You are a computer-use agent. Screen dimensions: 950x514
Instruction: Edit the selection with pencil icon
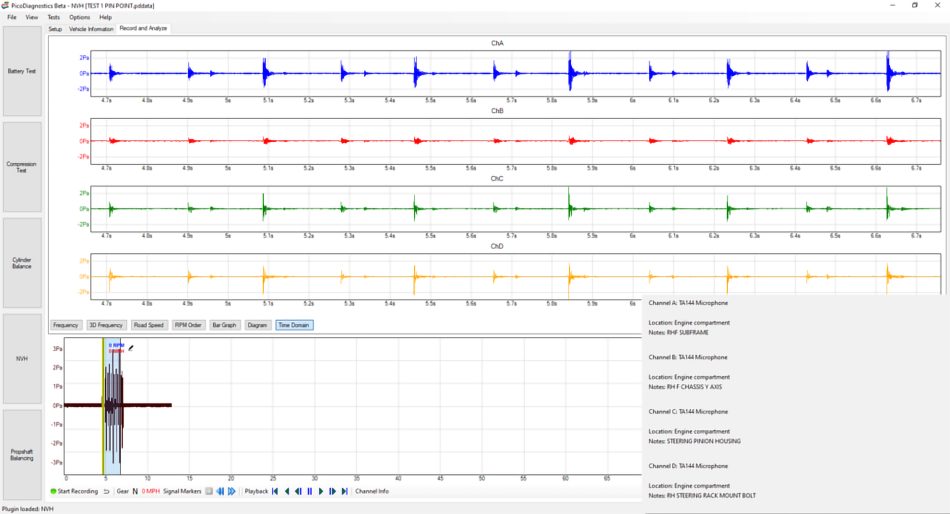point(131,348)
